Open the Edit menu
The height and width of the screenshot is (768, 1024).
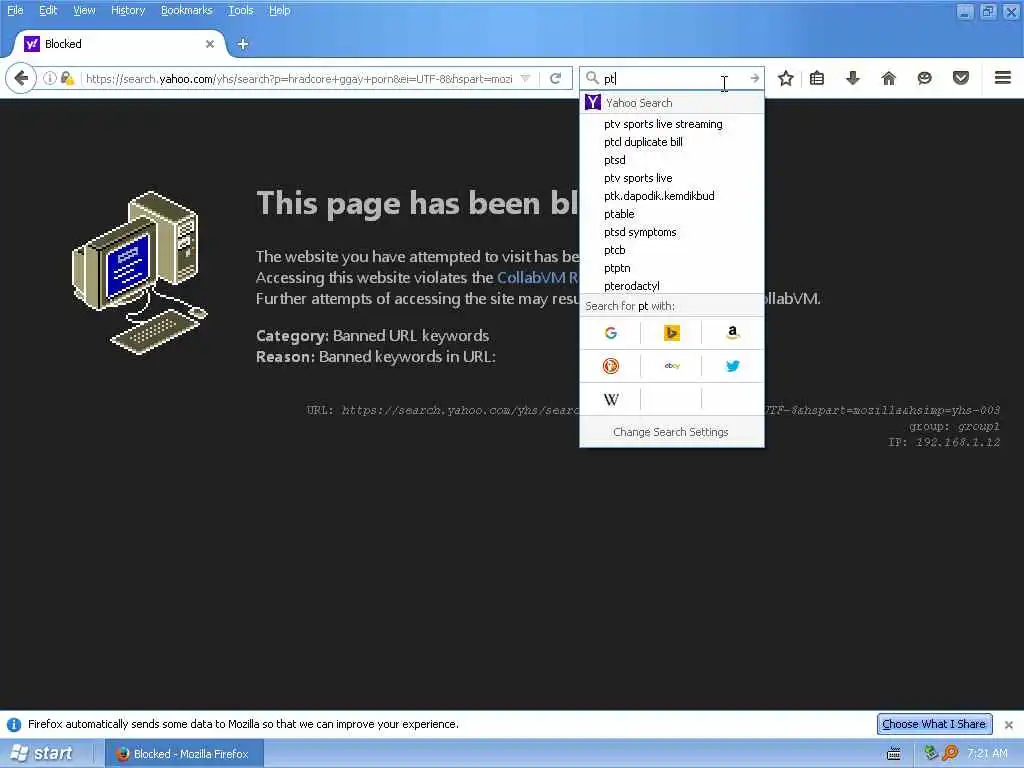pos(48,10)
